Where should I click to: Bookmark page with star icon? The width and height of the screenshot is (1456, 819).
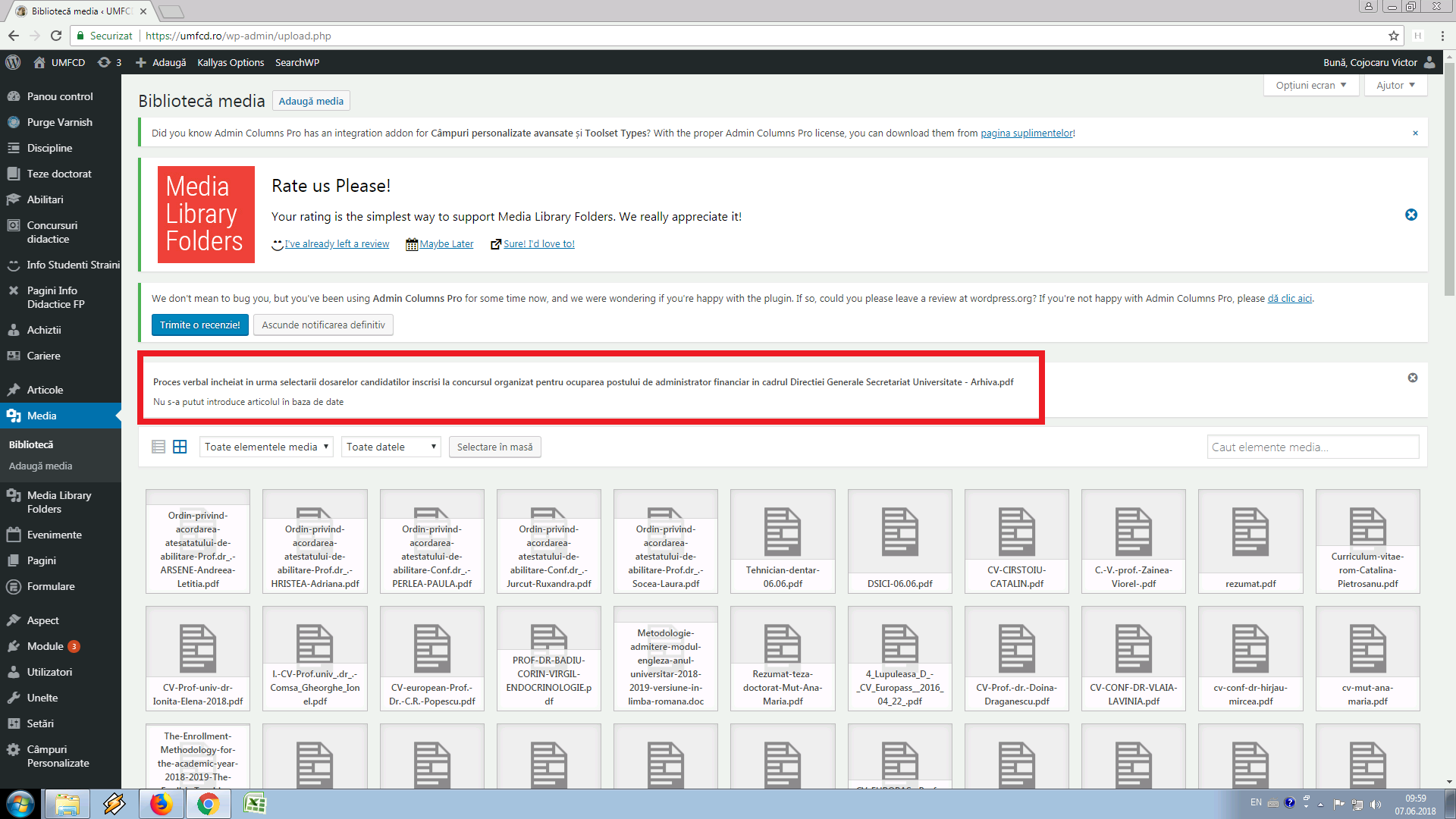pyautogui.click(x=1393, y=36)
